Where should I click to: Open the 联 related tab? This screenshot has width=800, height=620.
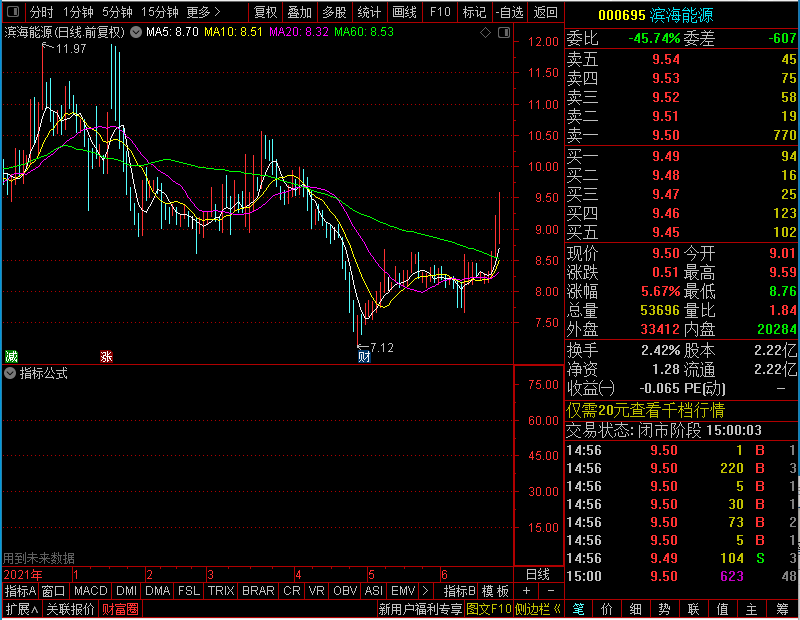tap(693, 609)
